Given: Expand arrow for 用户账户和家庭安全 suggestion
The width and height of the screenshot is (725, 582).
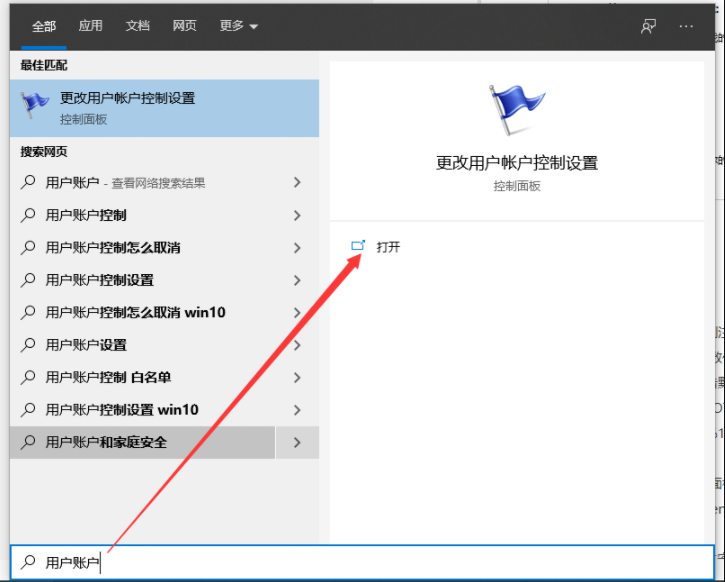Looking at the screenshot, I should [x=297, y=442].
